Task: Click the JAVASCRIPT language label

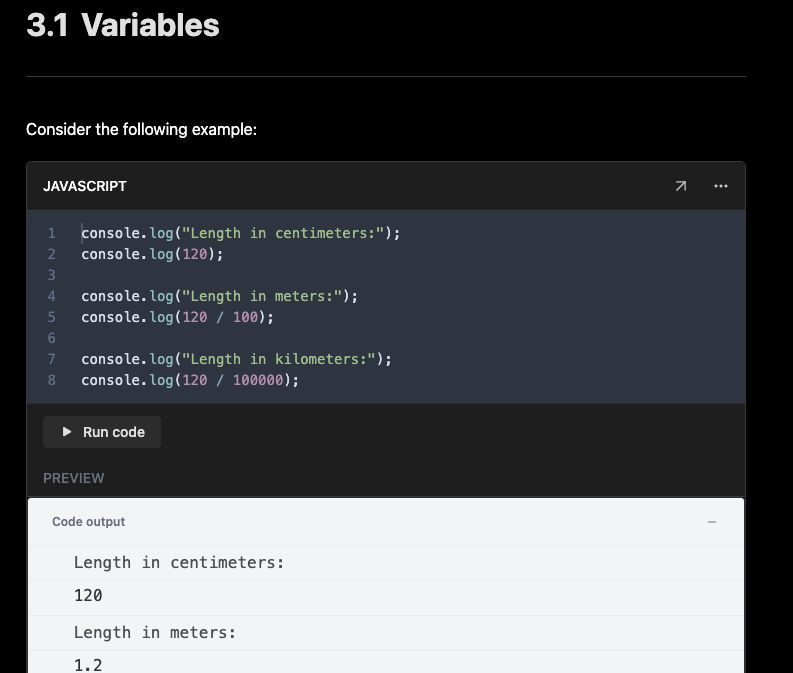Action: (84, 186)
